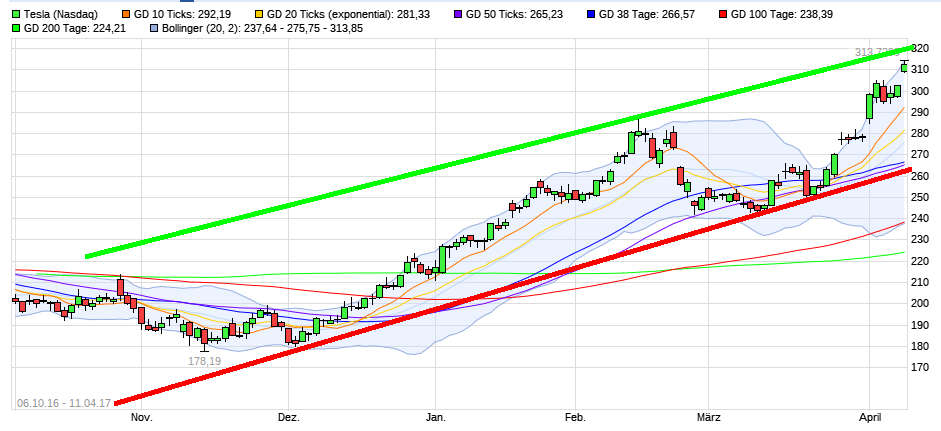The height and width of the screenshot is (431, 941).
Task: Click the 320 price axis label
Action: [x=921, y=49]
